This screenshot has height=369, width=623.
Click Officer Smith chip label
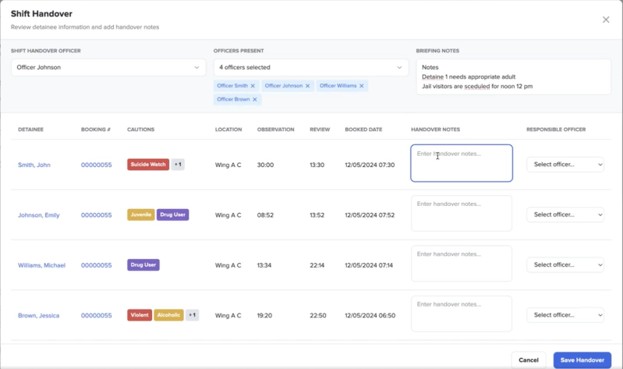[x=232, y=86]
